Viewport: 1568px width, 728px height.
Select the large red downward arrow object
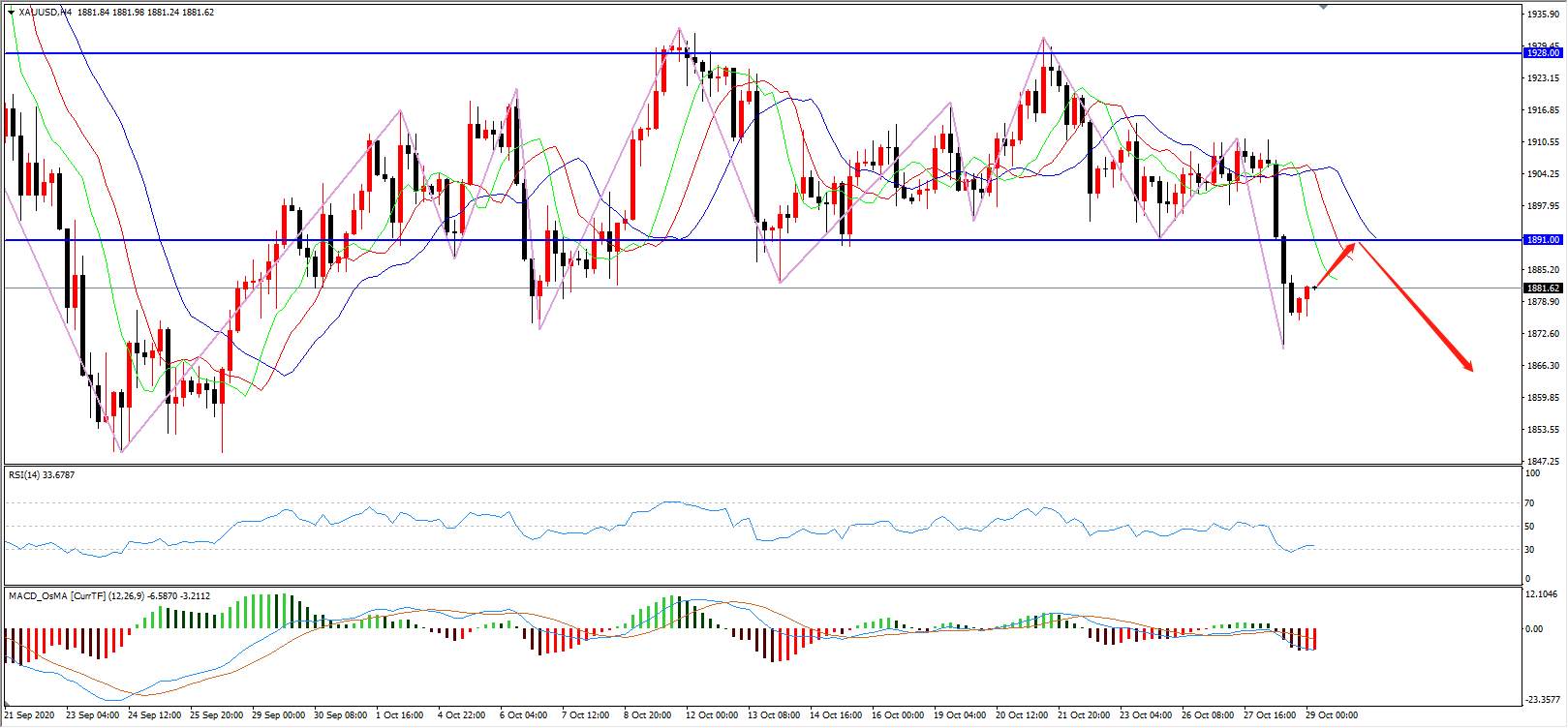click(1415, 306)
